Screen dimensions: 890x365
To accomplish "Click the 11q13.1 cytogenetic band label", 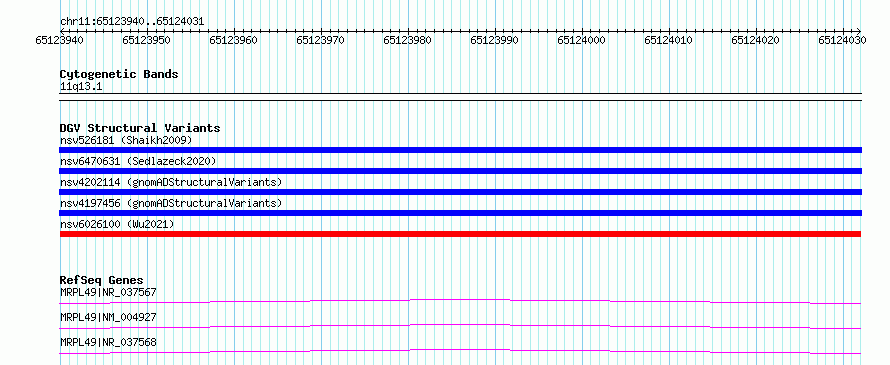I will click(x=81, y=87).
